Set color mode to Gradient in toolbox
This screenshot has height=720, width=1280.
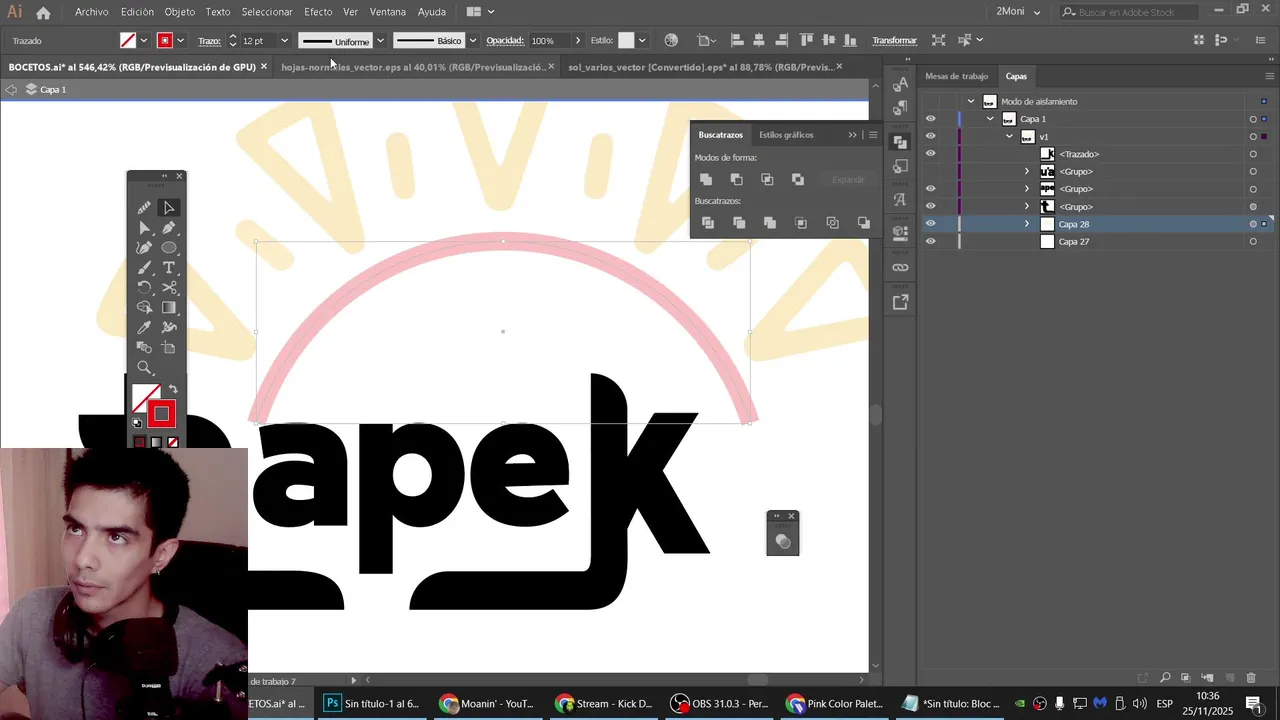tap(156, 442)
